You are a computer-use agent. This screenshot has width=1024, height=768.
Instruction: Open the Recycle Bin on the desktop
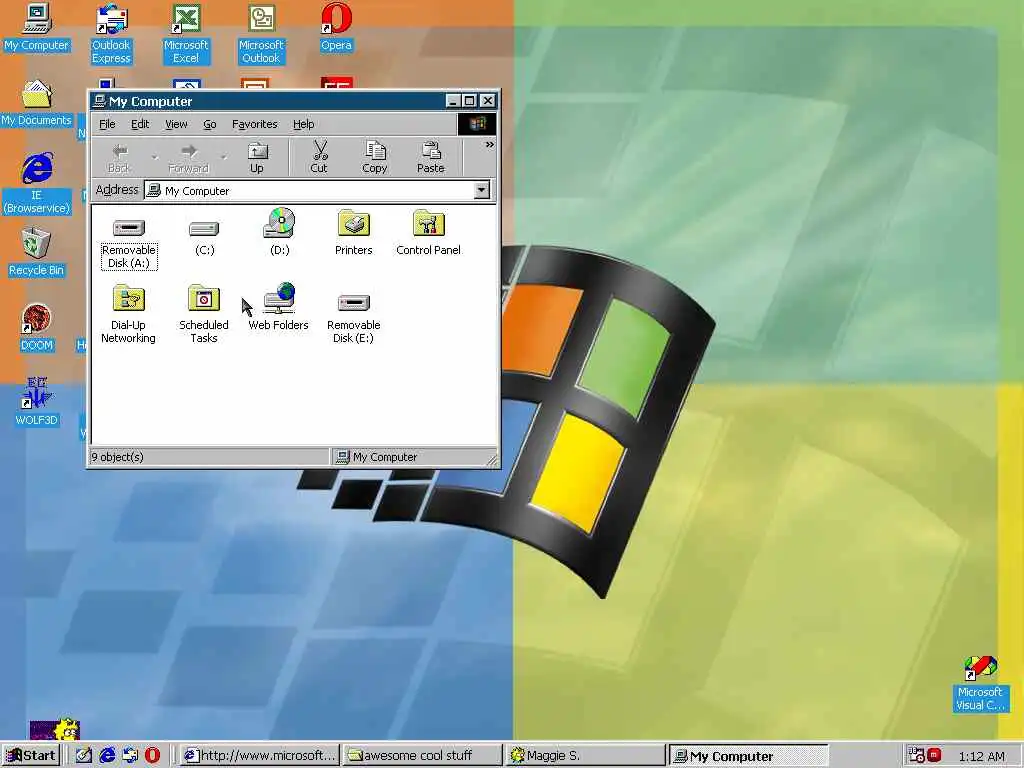(37, 252)
